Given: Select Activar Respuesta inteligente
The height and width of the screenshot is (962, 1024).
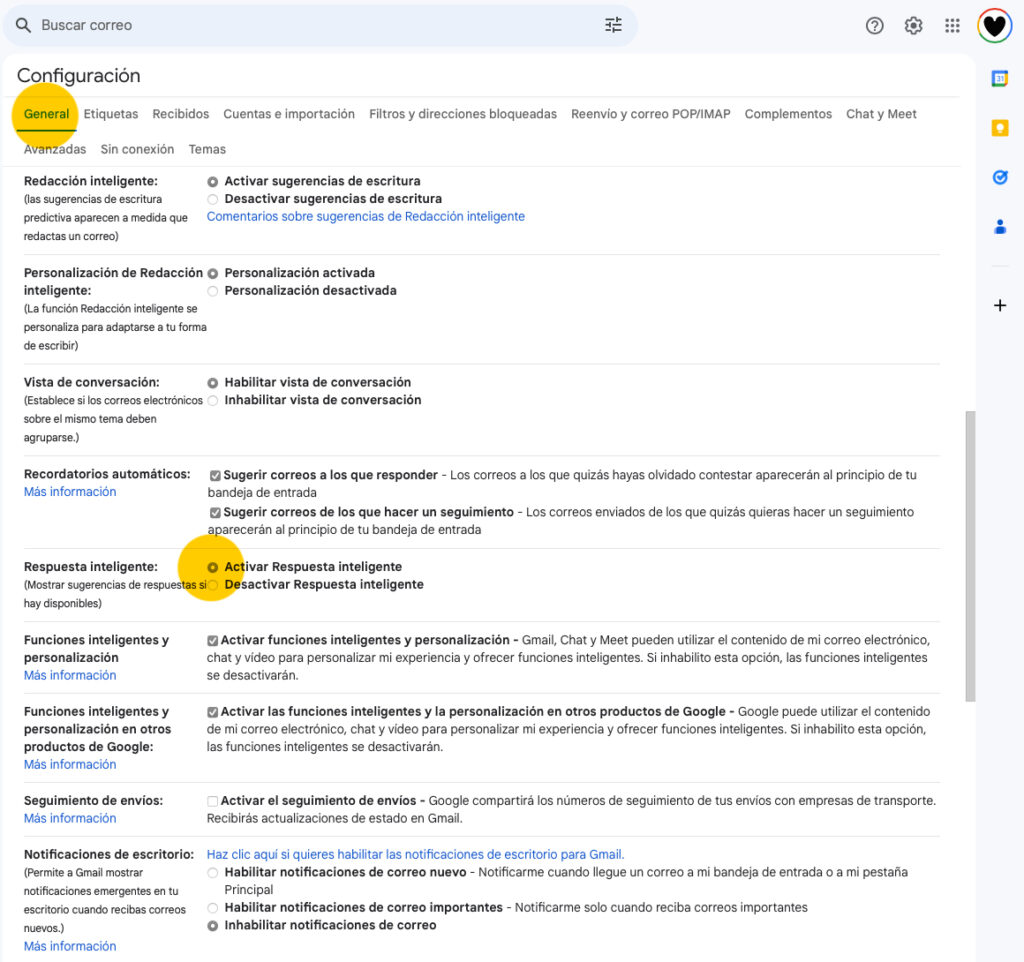Looking at the screenshot, I should (x=212, y=568).
